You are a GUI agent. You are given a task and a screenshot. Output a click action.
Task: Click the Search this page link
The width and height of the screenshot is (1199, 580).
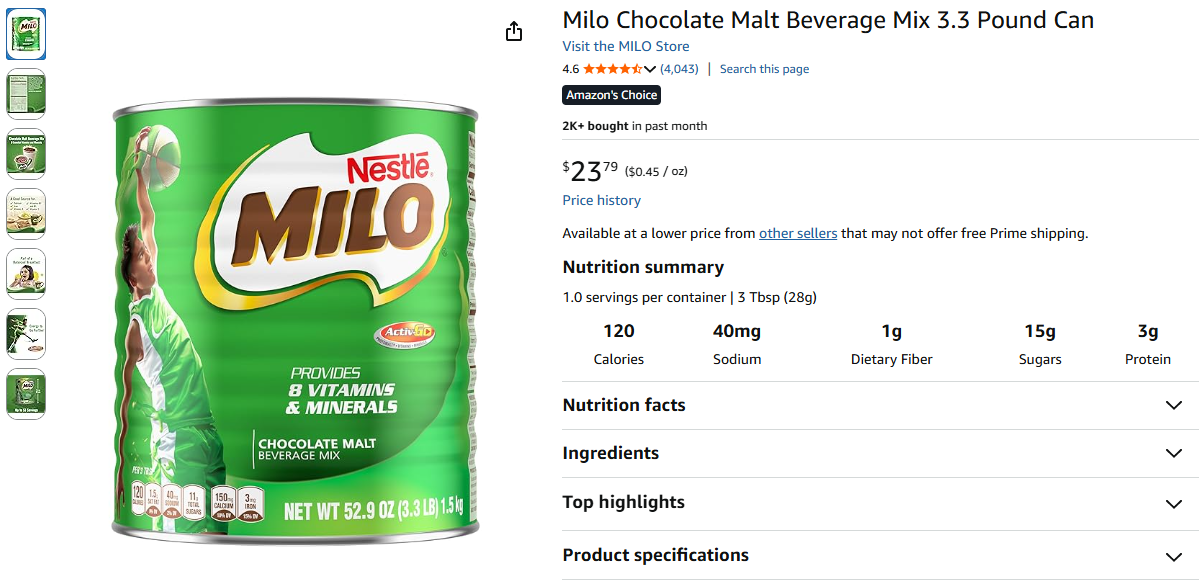[764, 69]
